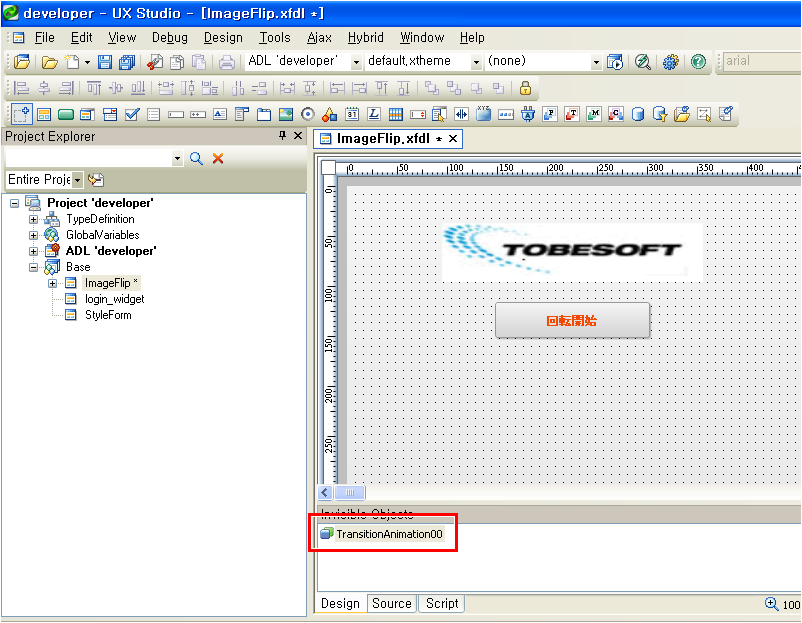Select the dataset with funnel filter tool
The width and height of the screenshot is (802, 623).
(x=660, y=115)
